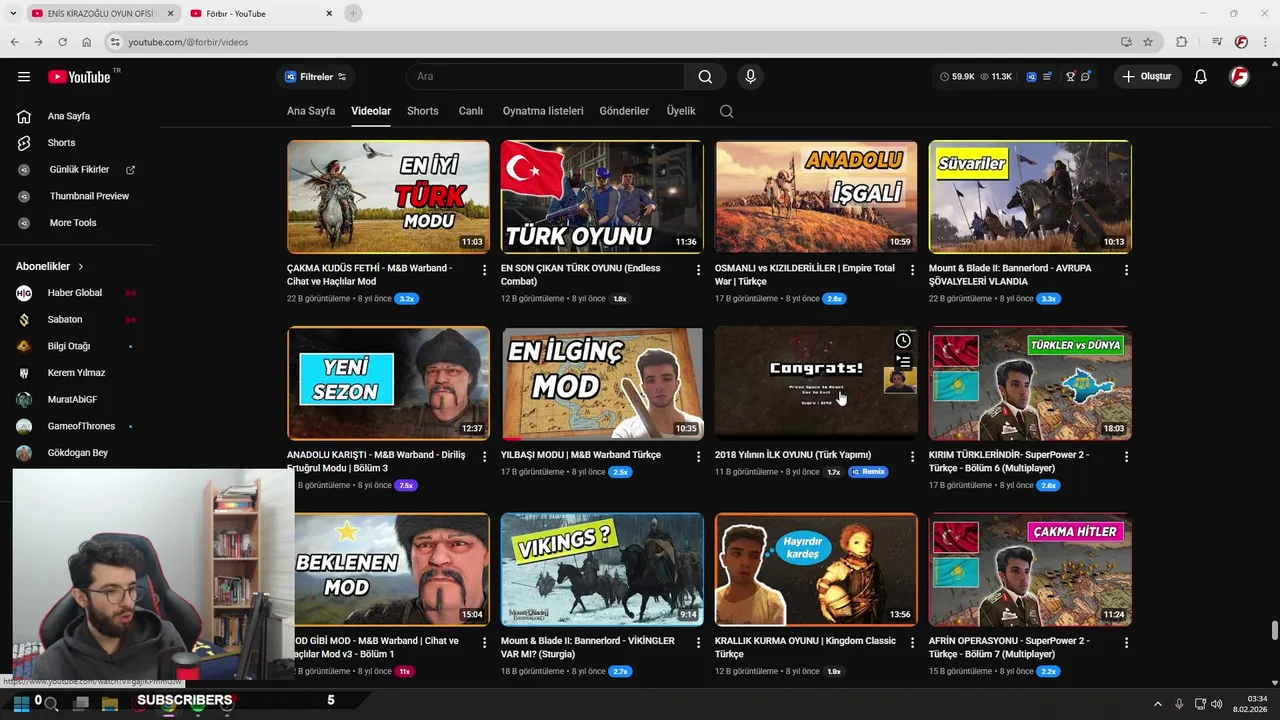Click the Chrome address bar URL
The height and width of the screenshot is (720, 1280).
[x=187, y=42]
